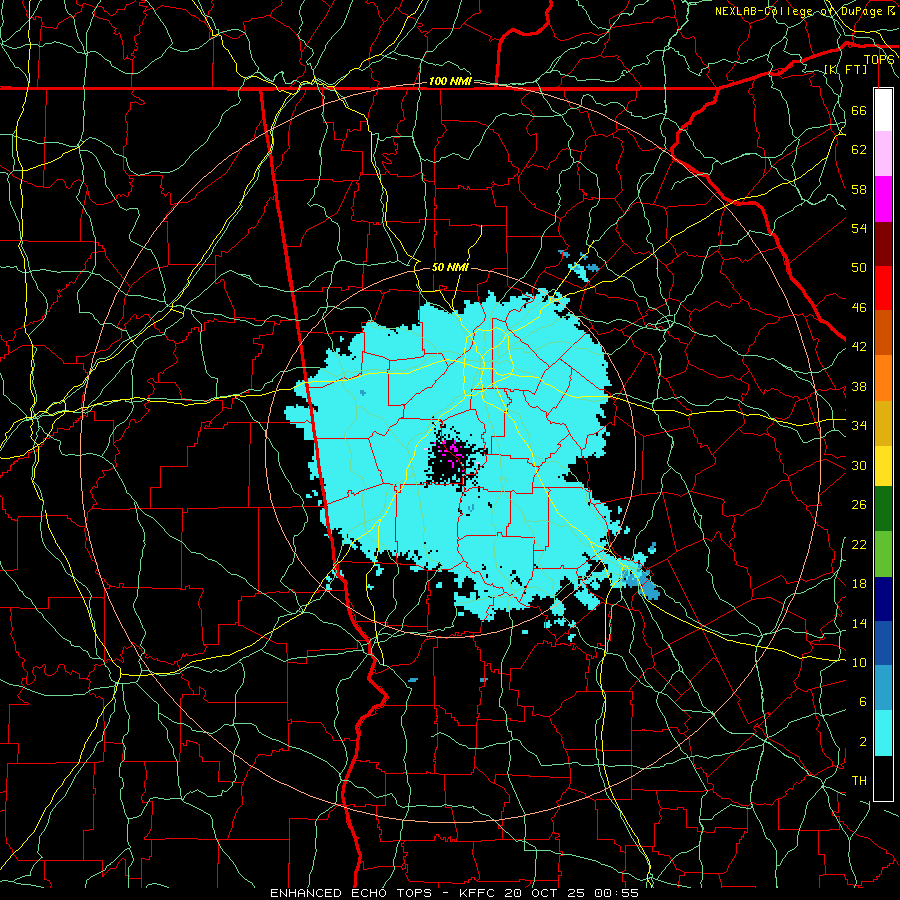Click the dark green 30 kft legend swatch
This screenshot has height=900, width=900.
pos(883,509)
